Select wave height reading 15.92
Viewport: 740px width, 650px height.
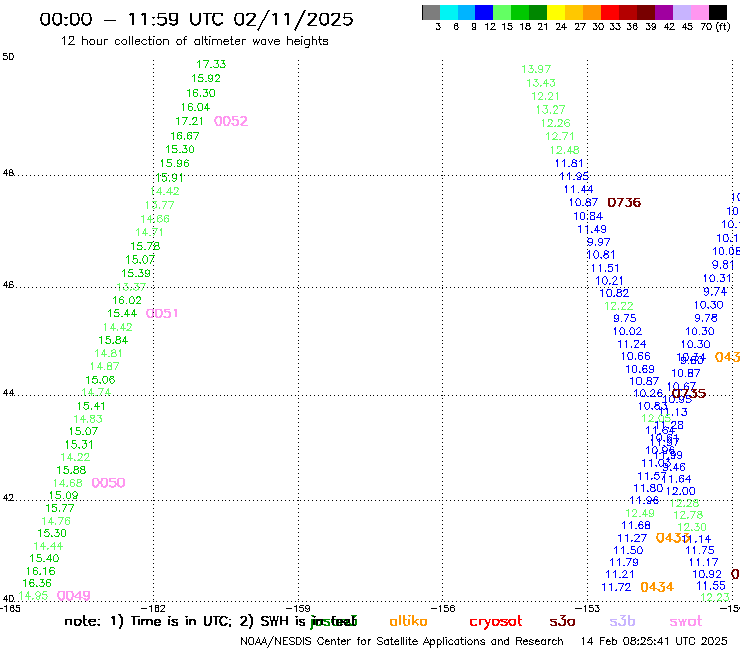[x=206, y=78]
